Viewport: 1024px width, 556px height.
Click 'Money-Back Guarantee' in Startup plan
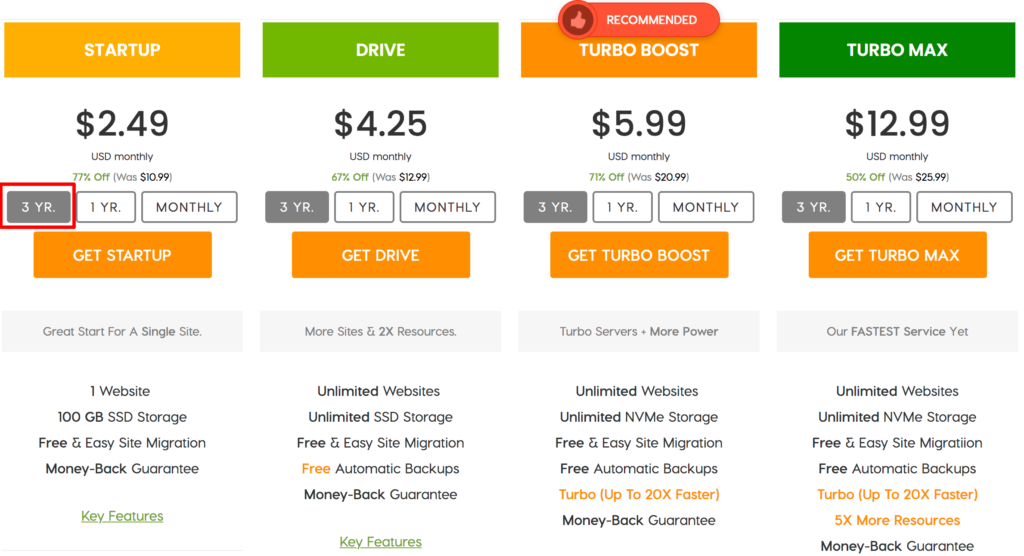[x=122, y=468]
